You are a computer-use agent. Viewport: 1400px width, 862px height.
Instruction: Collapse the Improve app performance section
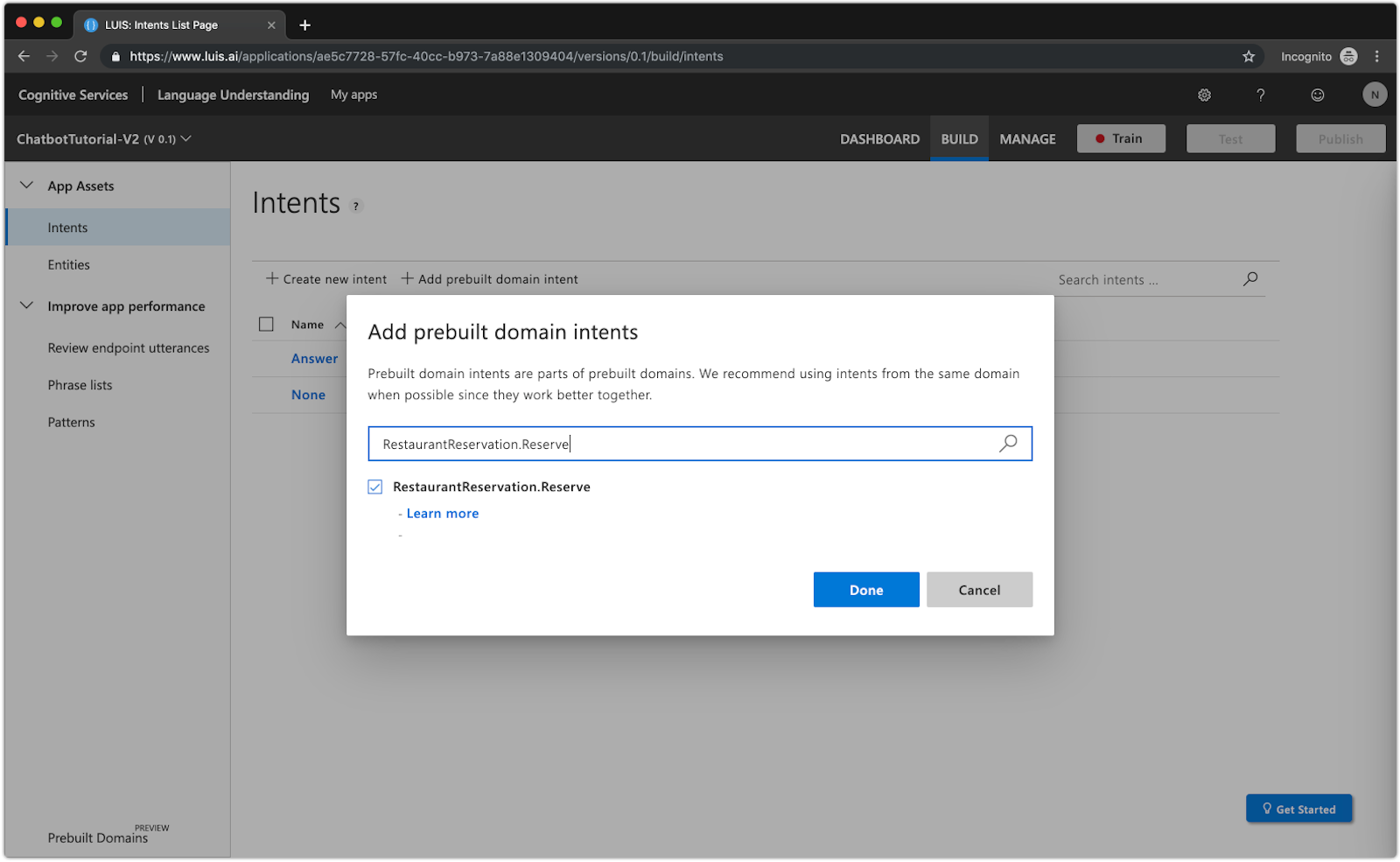25,305
